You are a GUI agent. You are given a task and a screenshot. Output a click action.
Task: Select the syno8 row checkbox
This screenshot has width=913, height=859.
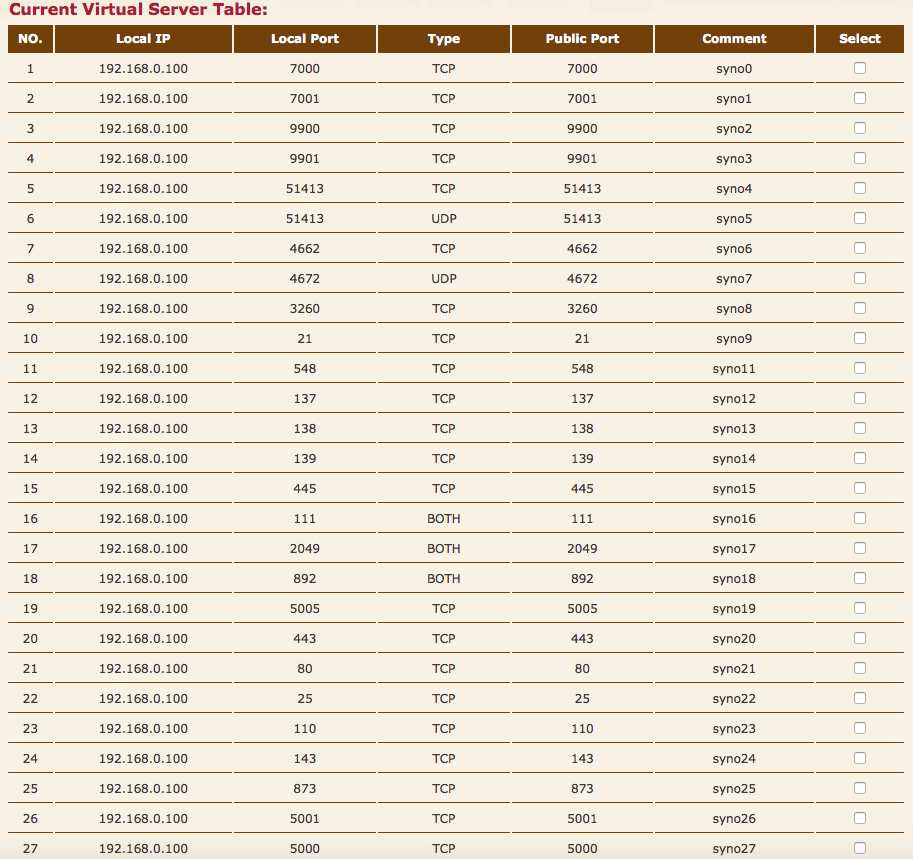[859, 308]
